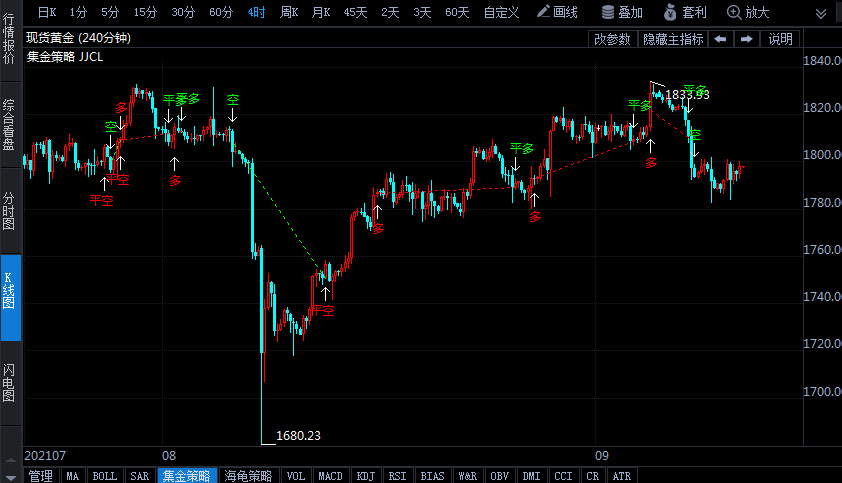The width and height of the screenshot is (842, 483).
Task: Select the 3天 period
Action: [x=422, y=12]
